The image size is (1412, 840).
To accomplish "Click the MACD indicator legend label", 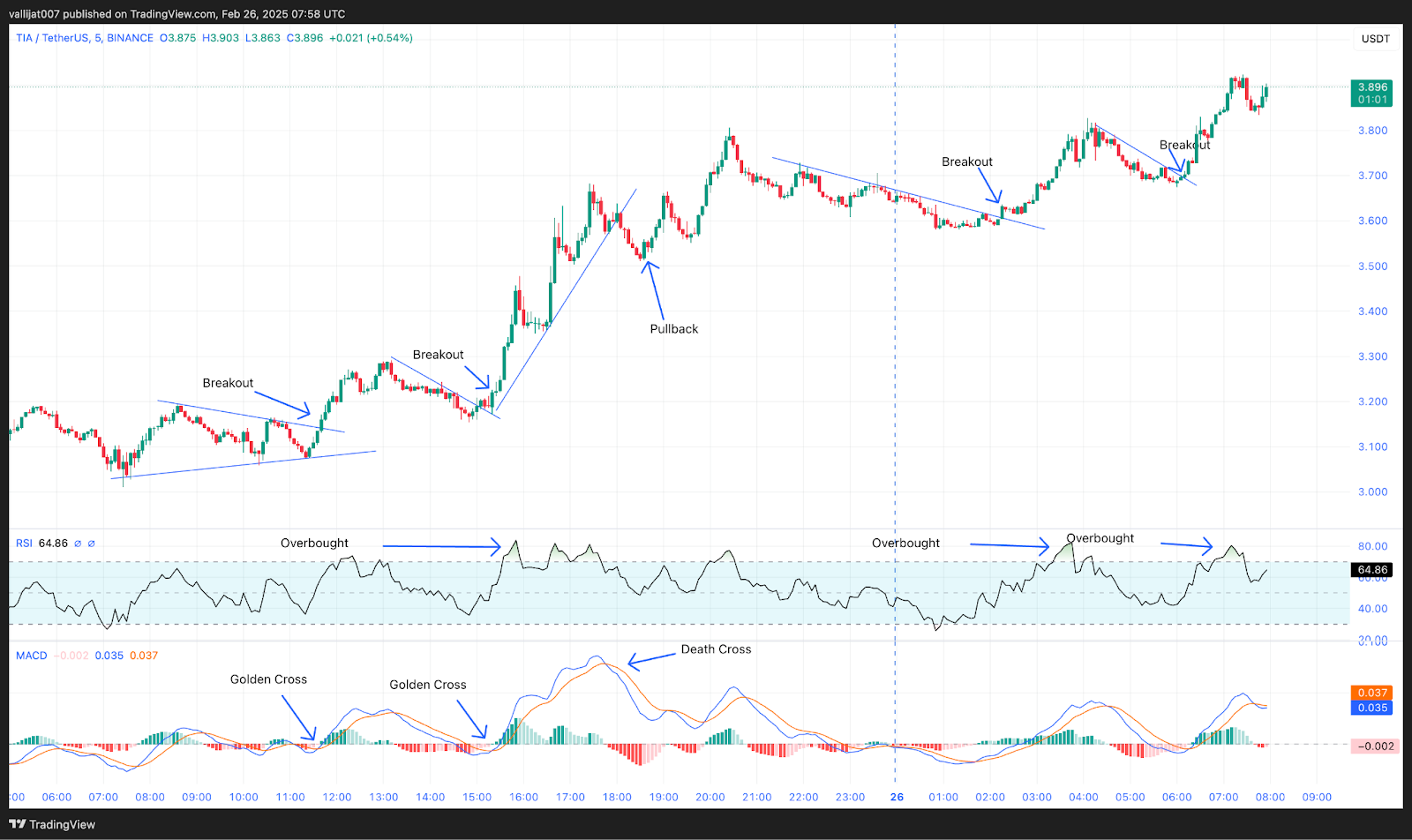I will tap(32, 656).
